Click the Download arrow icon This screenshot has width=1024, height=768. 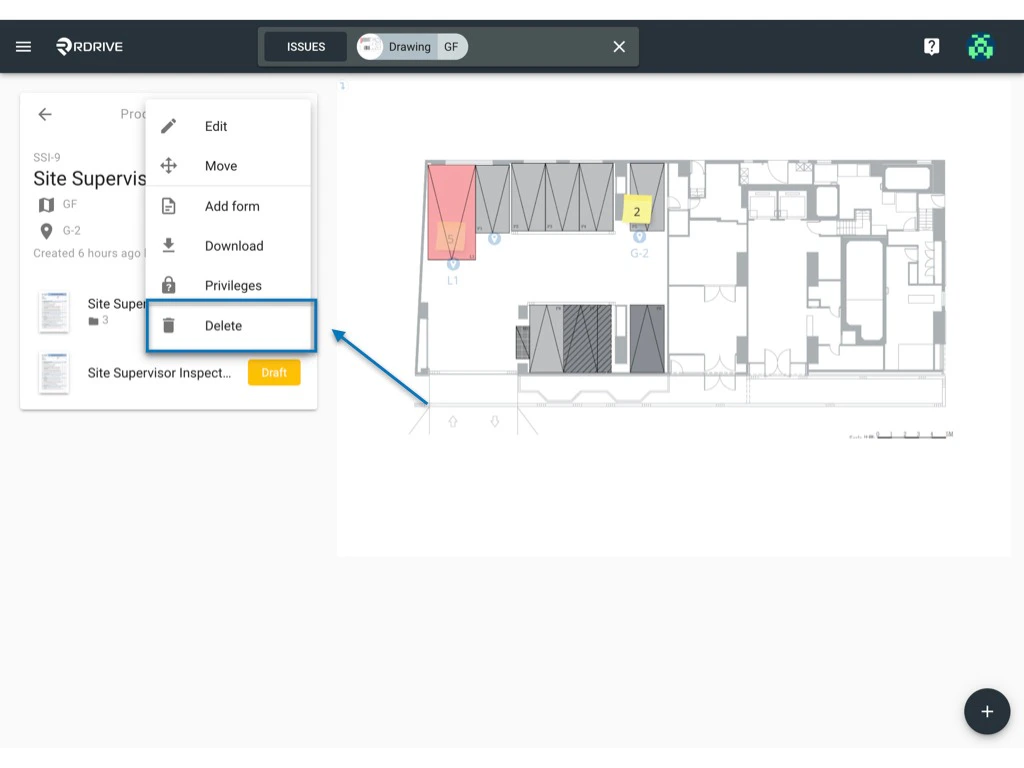168,246
